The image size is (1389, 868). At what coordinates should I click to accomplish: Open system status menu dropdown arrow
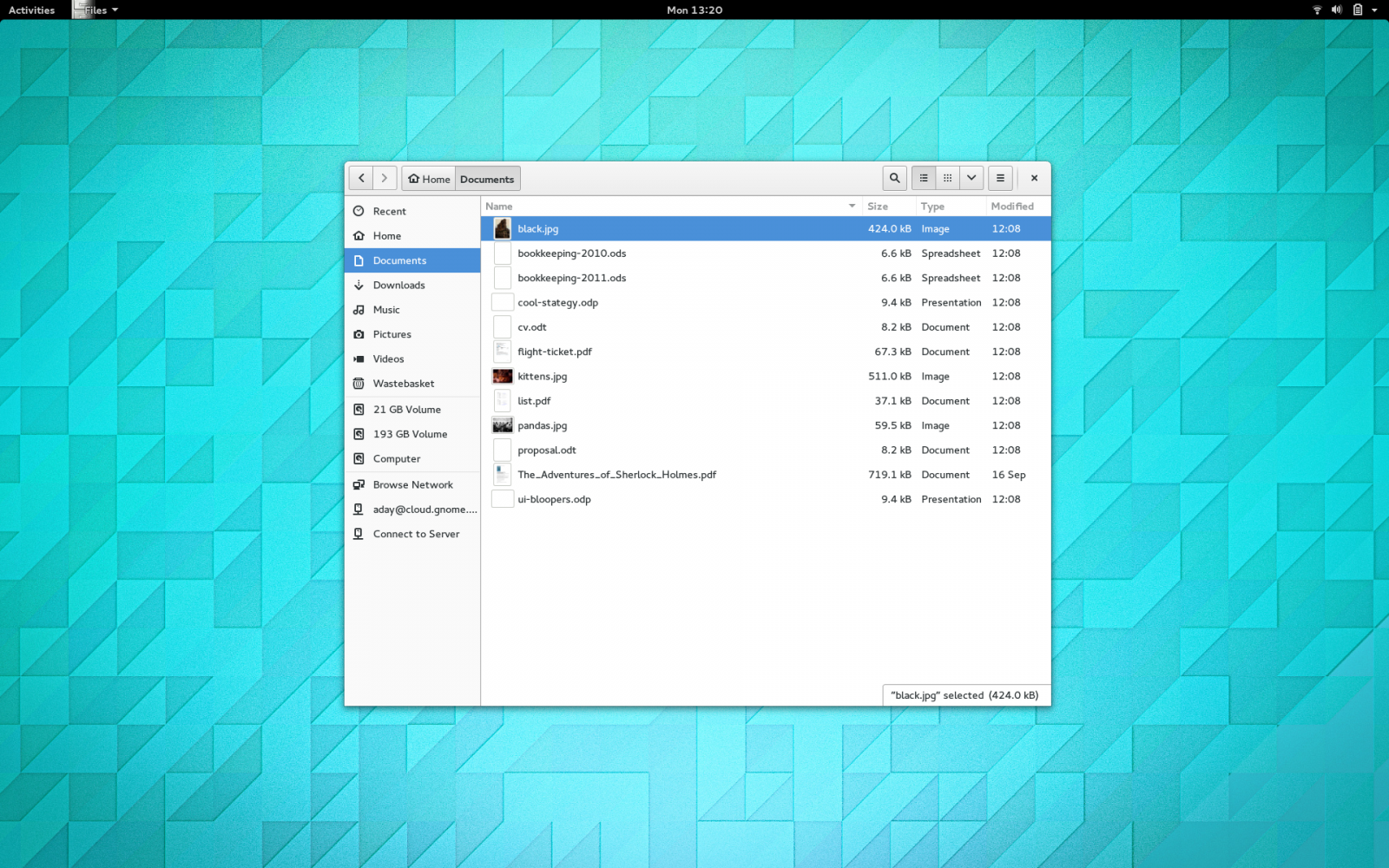[x=1374, y=10]
